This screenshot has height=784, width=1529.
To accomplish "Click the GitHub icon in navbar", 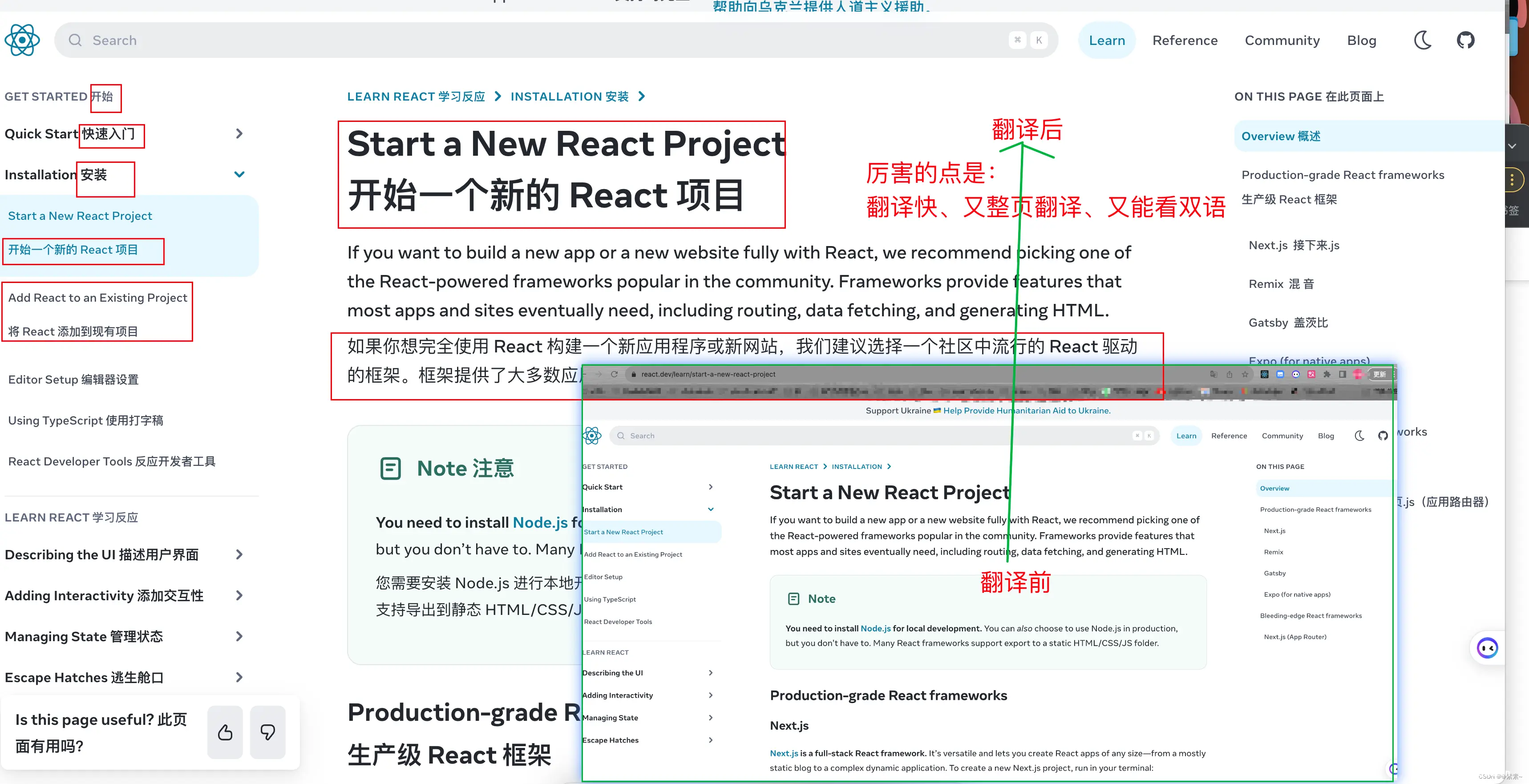I will click(x=1465, y=40).
